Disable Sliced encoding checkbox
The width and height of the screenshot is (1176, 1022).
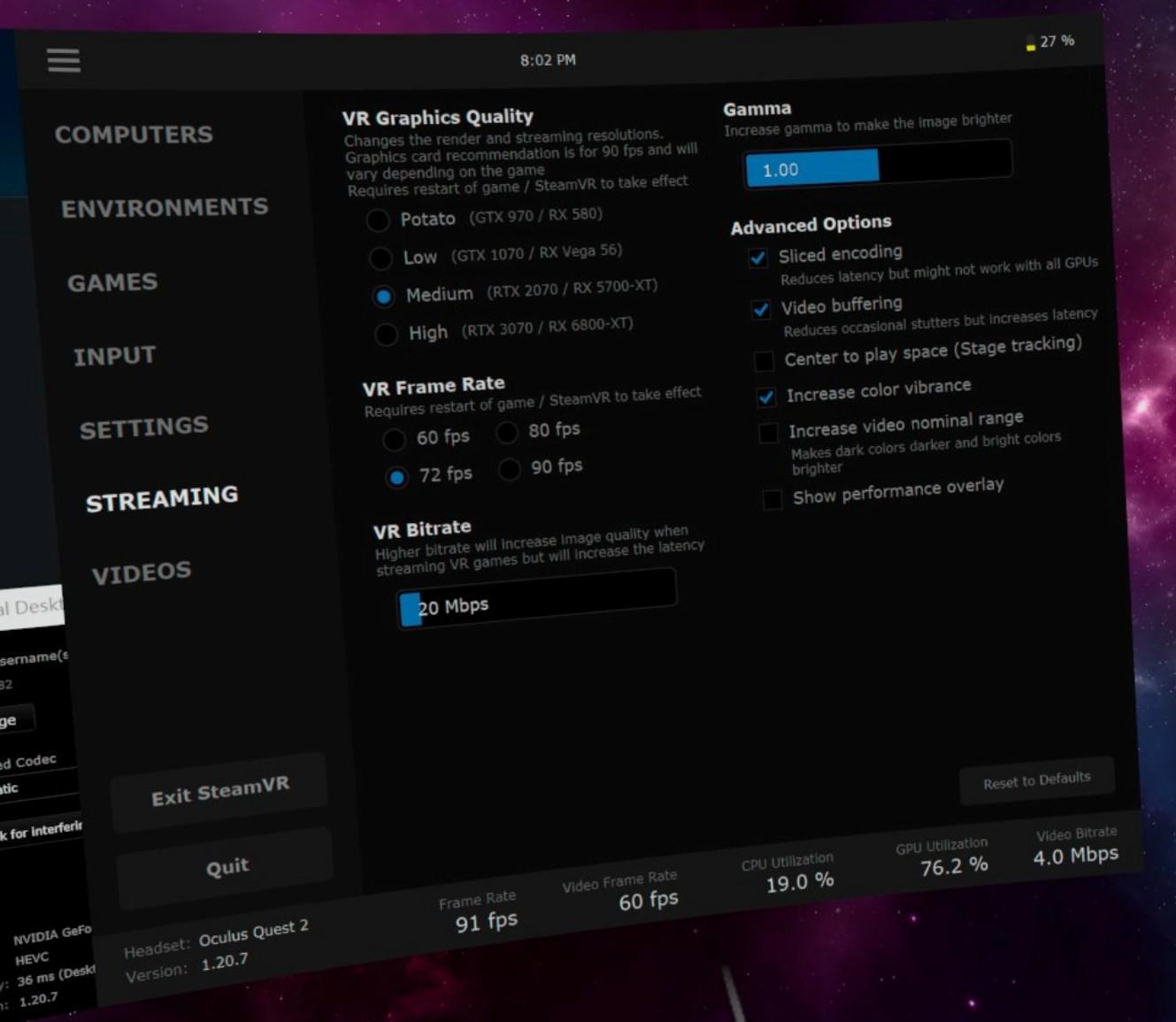(757, 257)
